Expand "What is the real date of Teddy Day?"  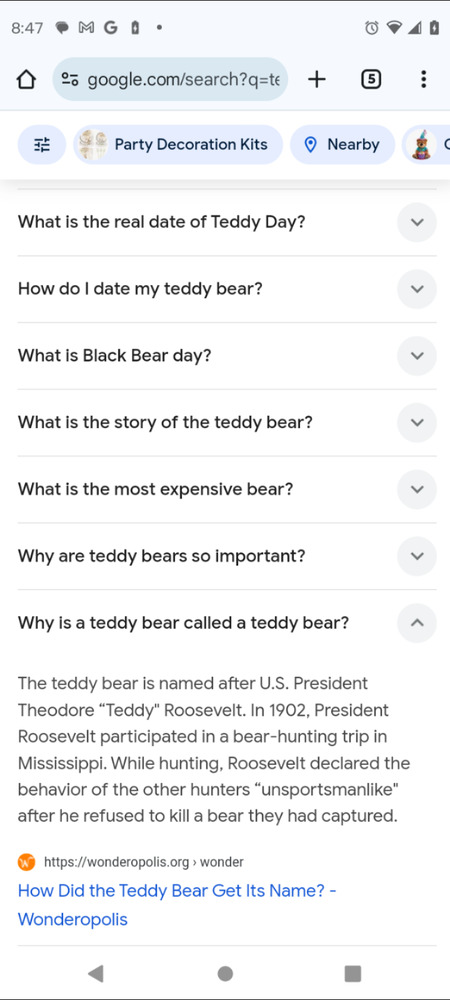click(227, 223)
